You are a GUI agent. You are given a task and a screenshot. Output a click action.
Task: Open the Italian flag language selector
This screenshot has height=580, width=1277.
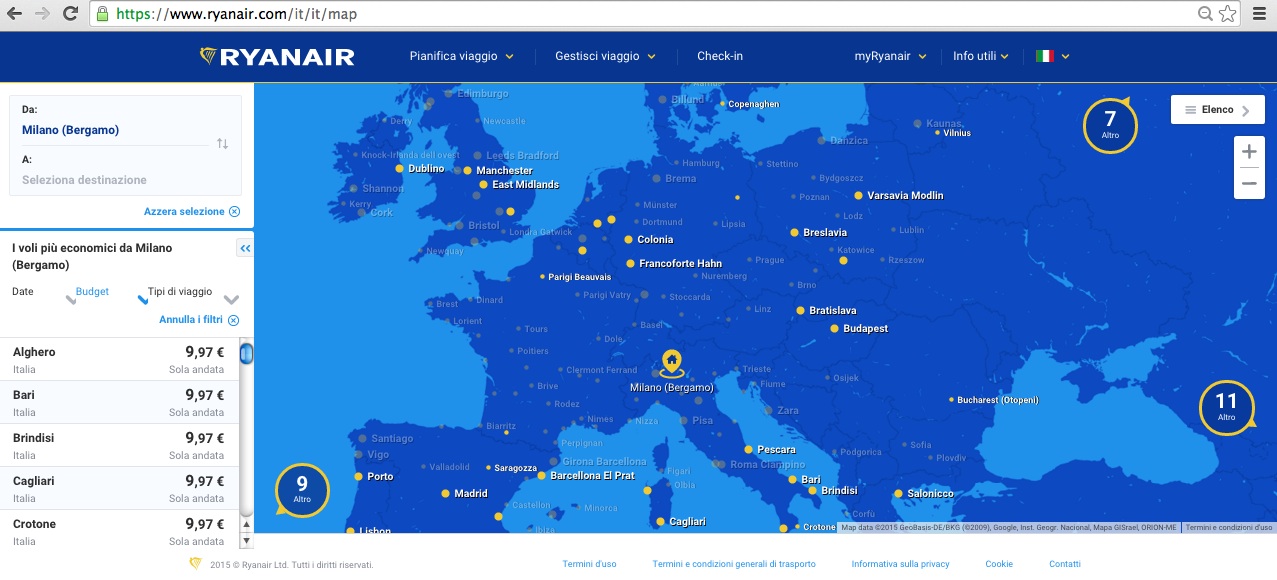(1053, 56)
